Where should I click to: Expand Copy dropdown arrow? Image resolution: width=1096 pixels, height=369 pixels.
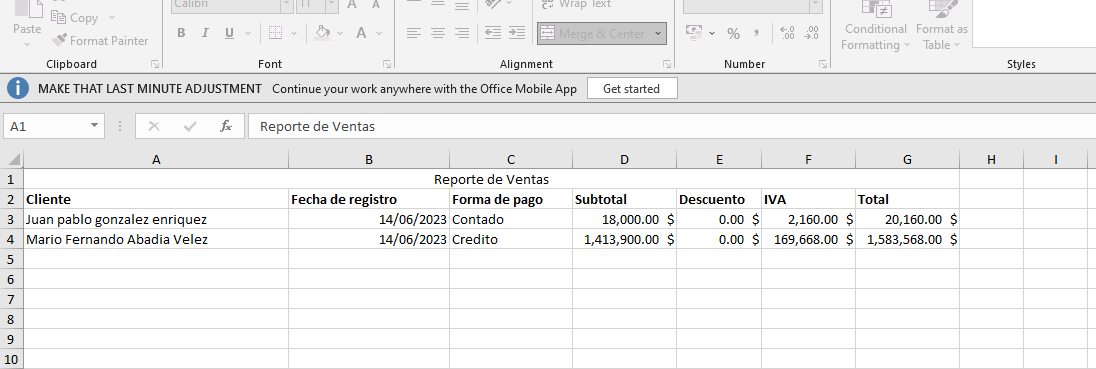[112, 17]
